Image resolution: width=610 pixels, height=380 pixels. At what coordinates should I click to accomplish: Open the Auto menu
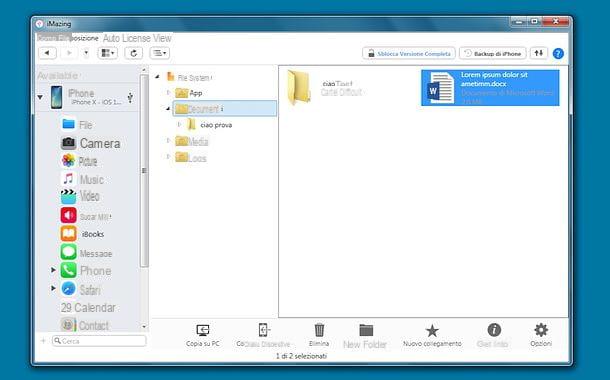click(111, 38)
